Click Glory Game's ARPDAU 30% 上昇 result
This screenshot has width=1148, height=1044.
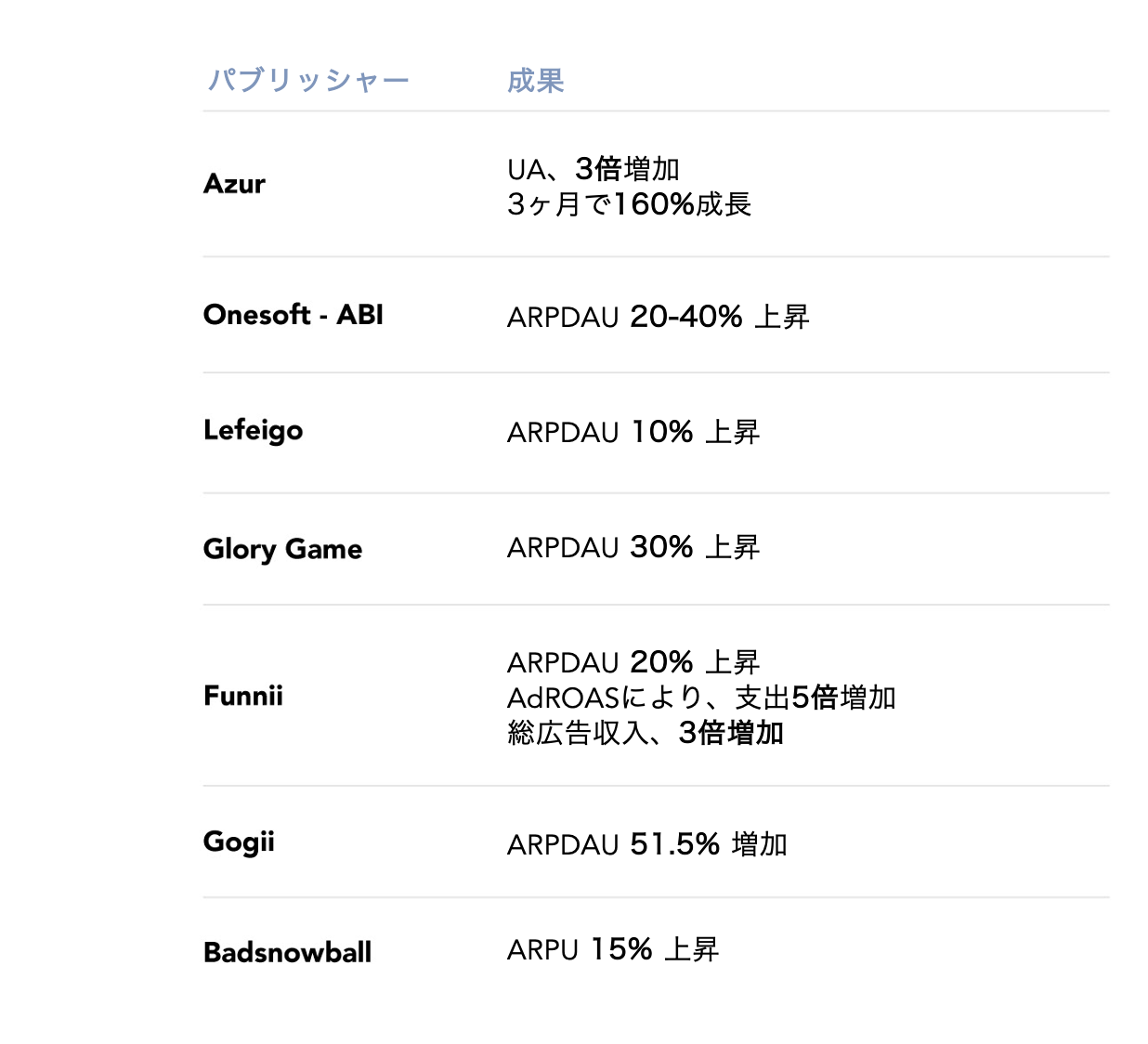633,547
